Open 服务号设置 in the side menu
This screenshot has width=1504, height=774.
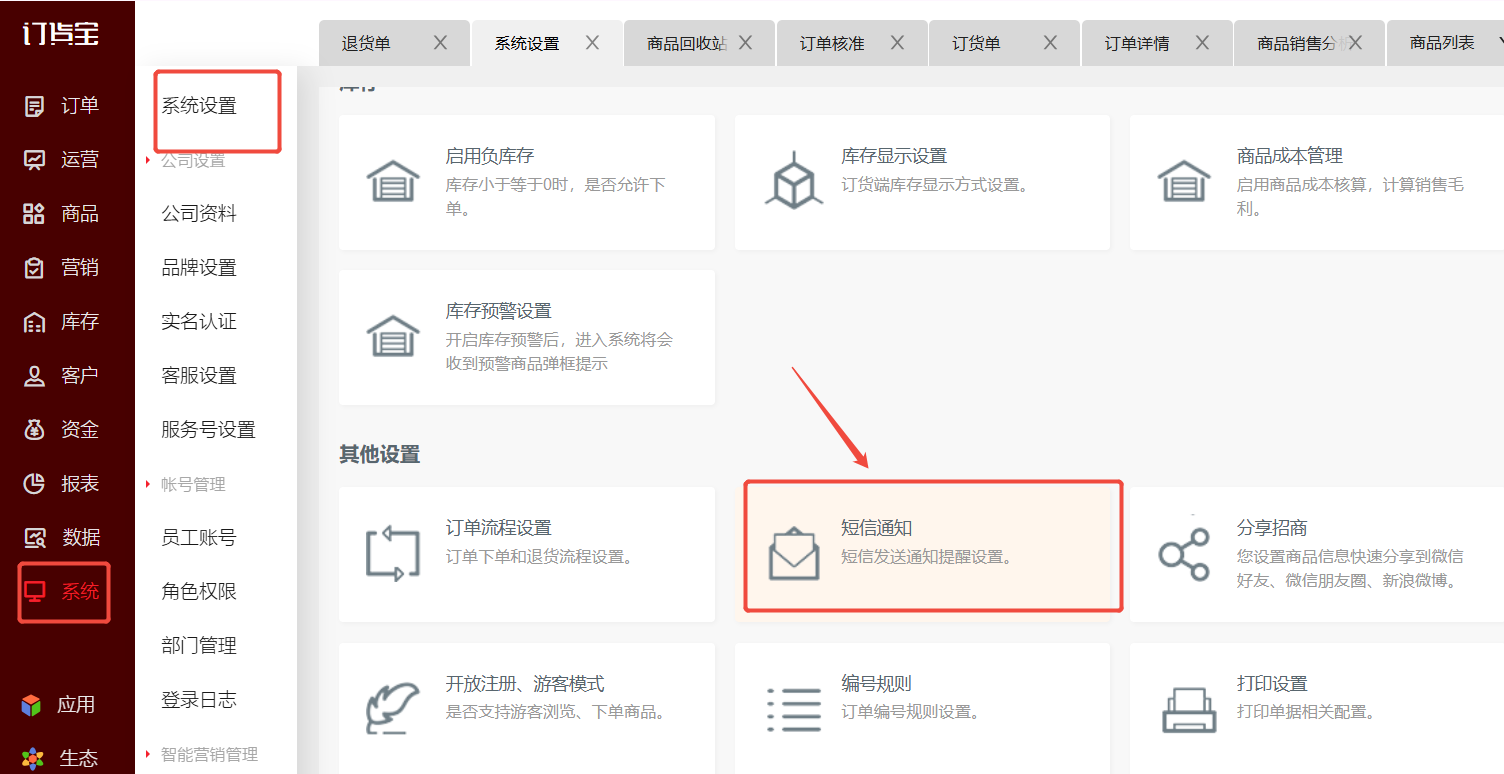tap(208, 430)
